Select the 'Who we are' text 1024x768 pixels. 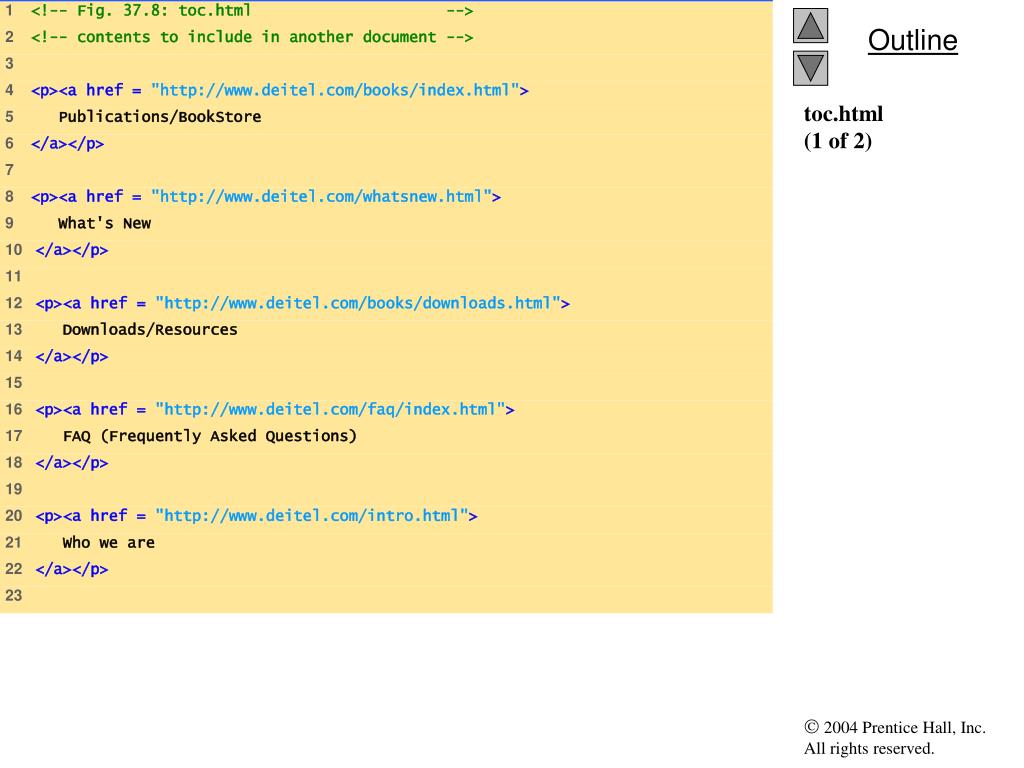[108, 543]
